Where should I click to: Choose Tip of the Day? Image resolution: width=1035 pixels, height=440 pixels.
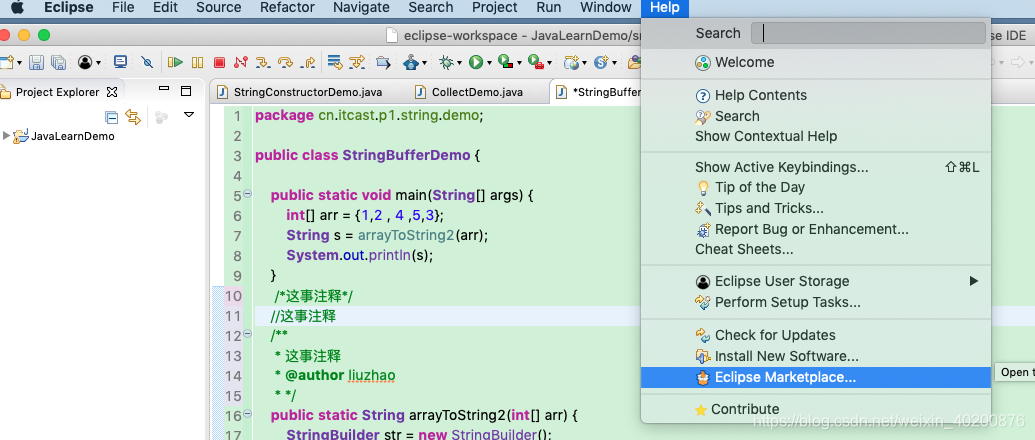click(x=816, y=187)
